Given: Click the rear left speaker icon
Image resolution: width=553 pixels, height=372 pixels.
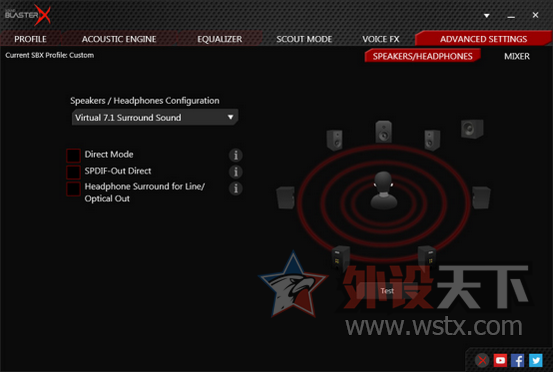Looking at the screenshot, I should coord(340,258).
